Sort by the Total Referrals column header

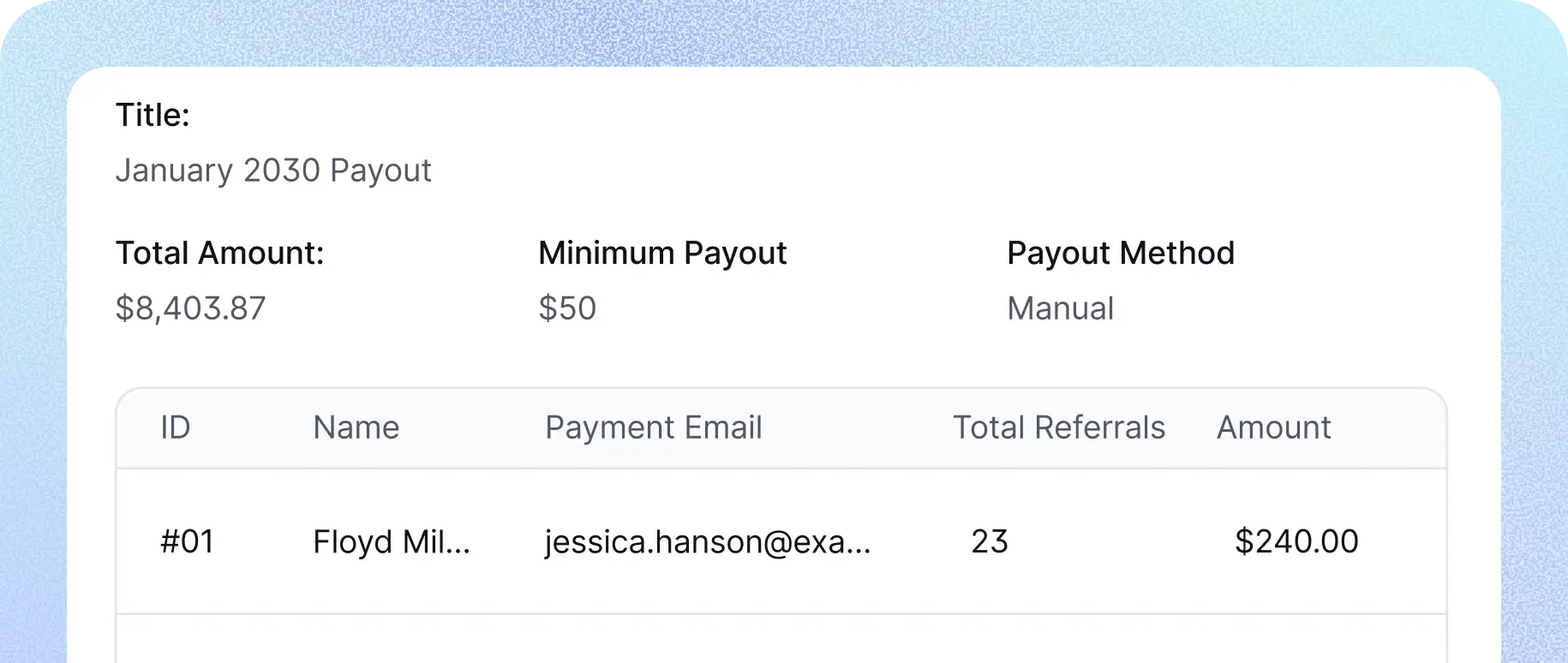coord(1058,427)
